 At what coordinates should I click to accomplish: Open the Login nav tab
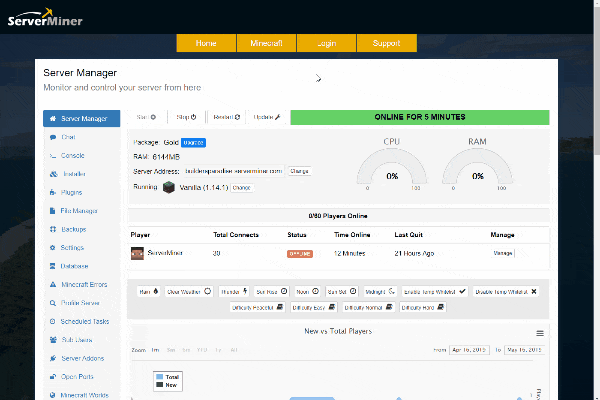click(x=326, y=43)
